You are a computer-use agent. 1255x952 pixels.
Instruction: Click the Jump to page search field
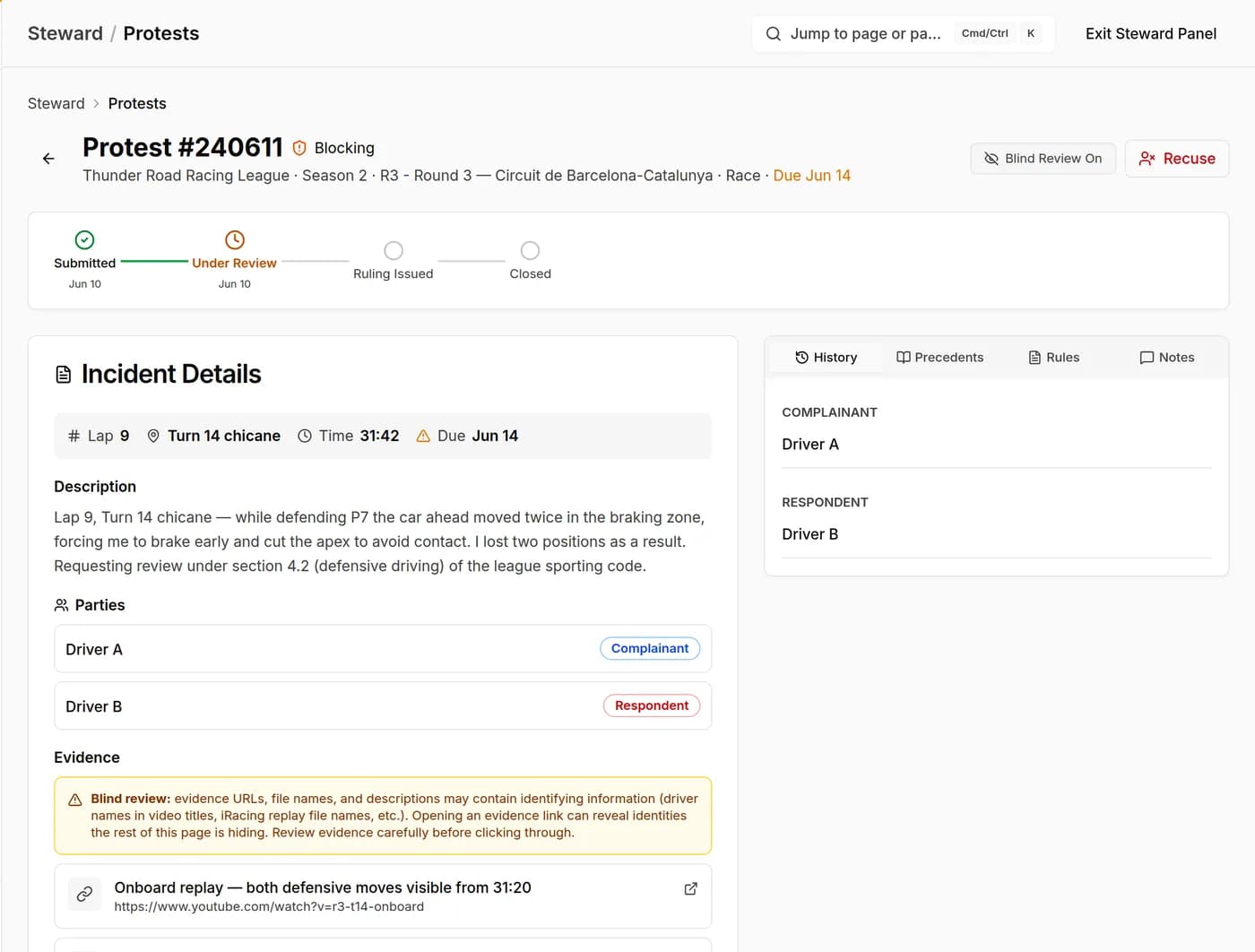tap(904, 34)
